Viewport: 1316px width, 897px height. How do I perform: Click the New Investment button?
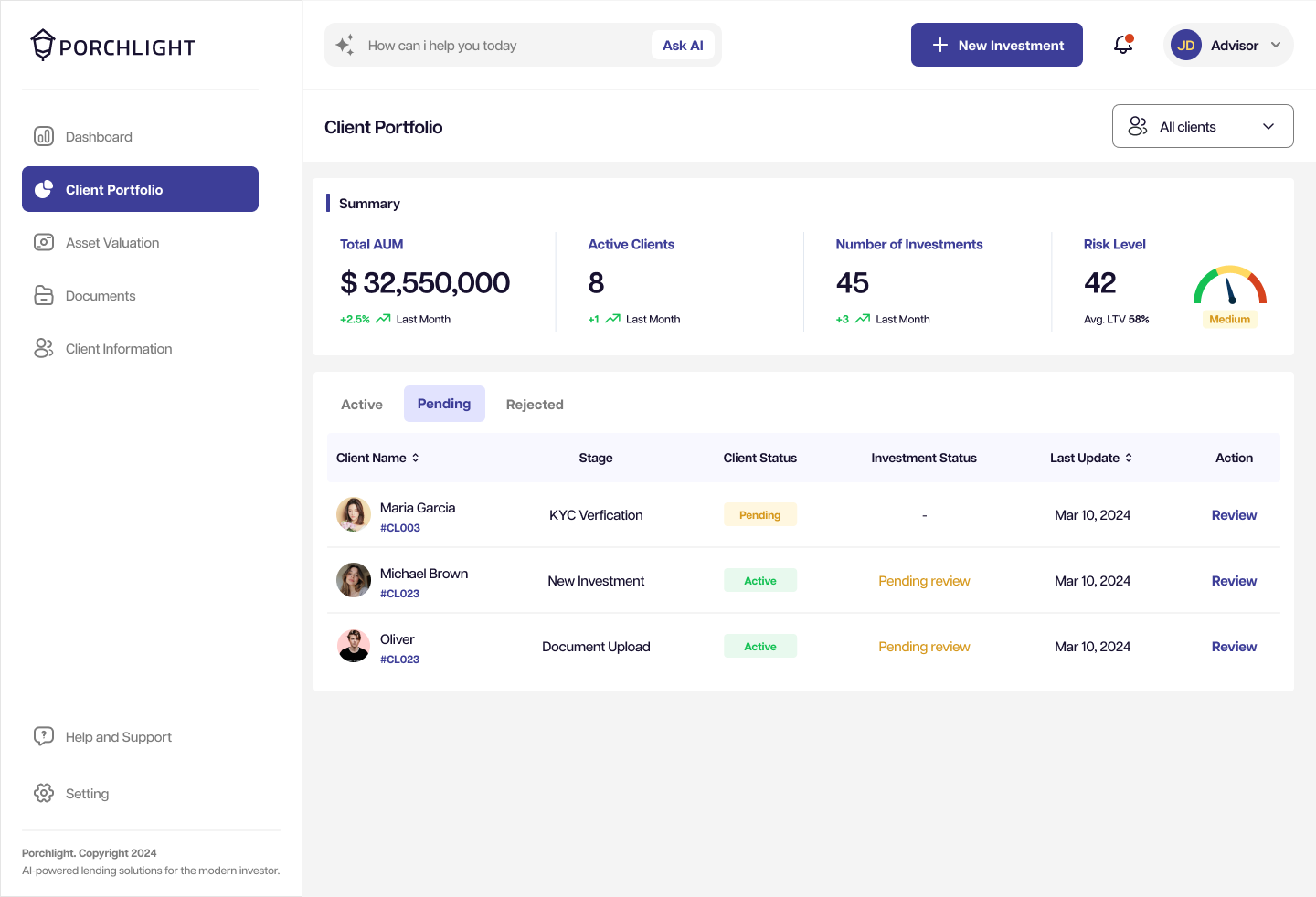coord(996,45)
